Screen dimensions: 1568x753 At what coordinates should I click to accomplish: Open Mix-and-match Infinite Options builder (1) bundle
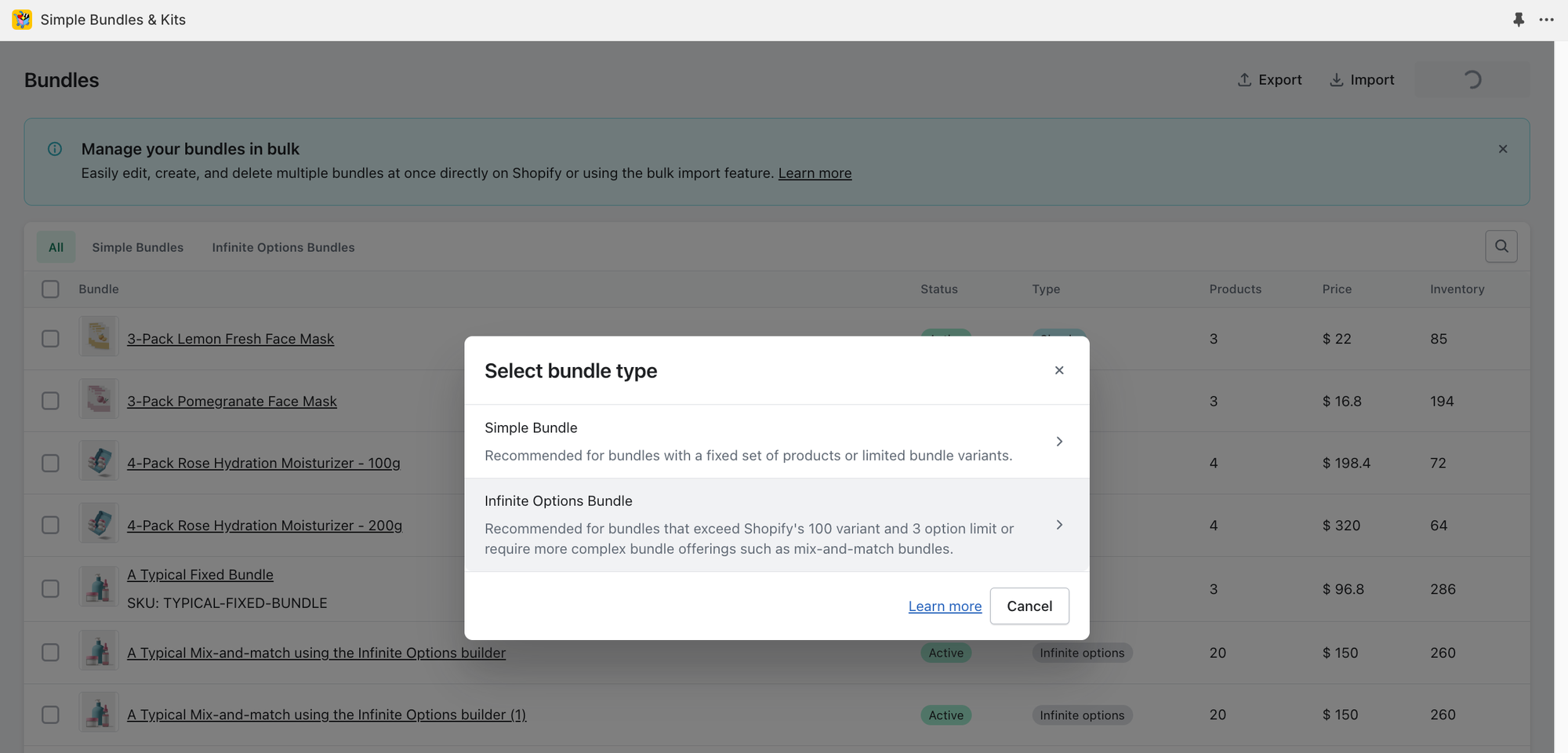[x=326, y=715]
